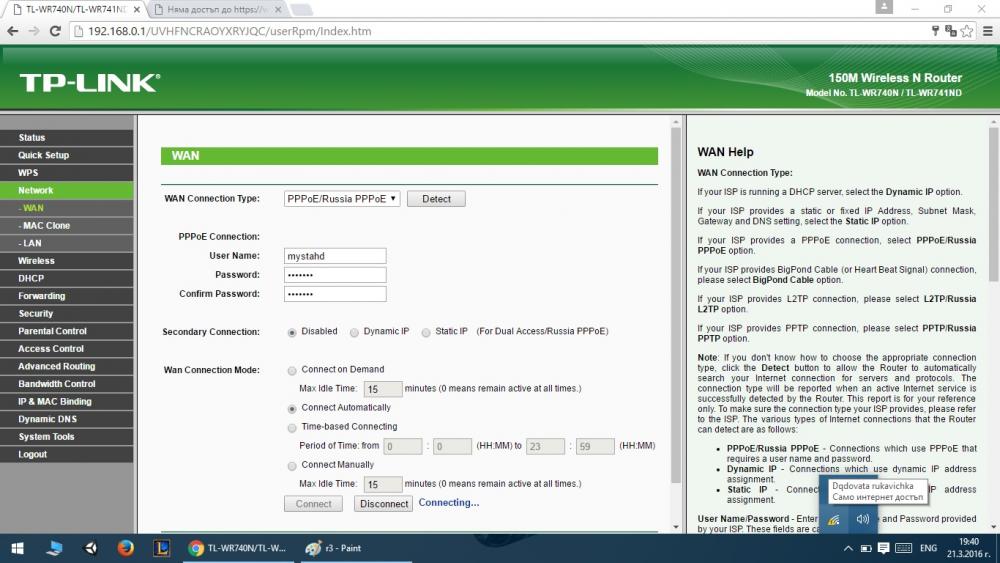Screen dimensions: 1000x563
Task: Click the Confirm Password field
Action: click(335, 294)
